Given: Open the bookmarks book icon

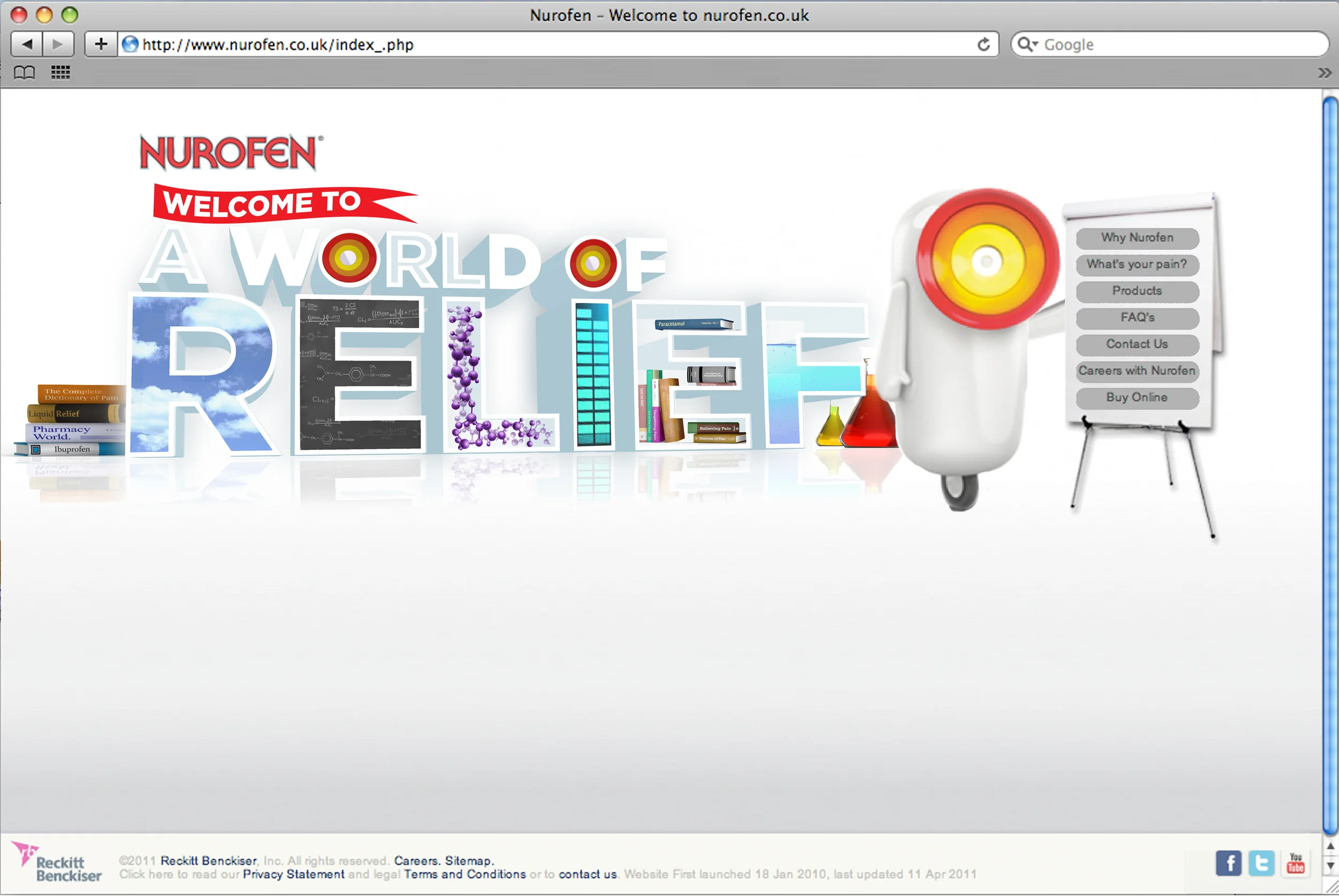Looking at the screenshot, I should click(x=24, y=73).
